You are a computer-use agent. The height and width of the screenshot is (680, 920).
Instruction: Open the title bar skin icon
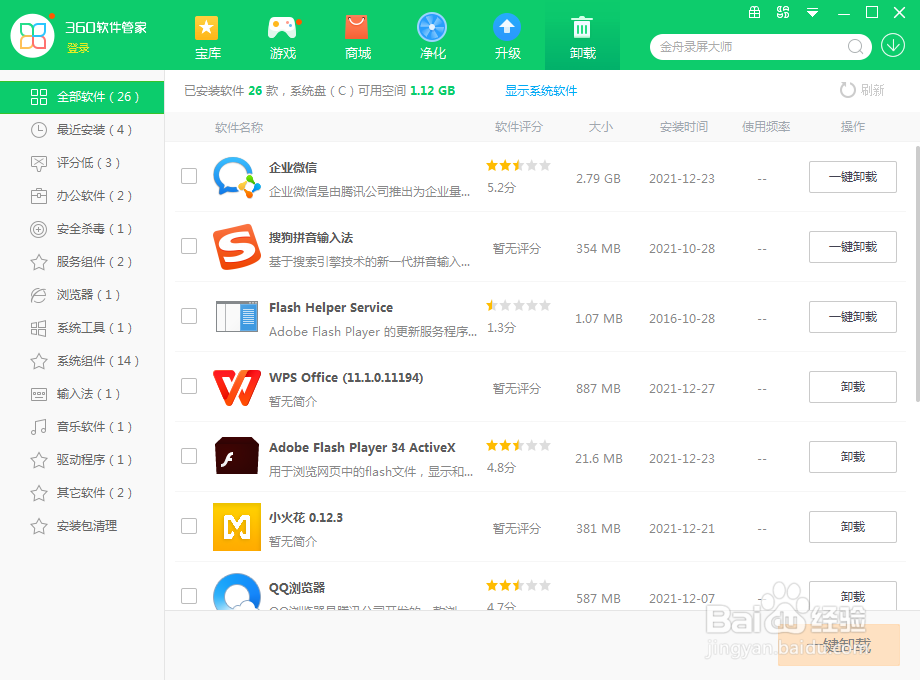[783, 12]
